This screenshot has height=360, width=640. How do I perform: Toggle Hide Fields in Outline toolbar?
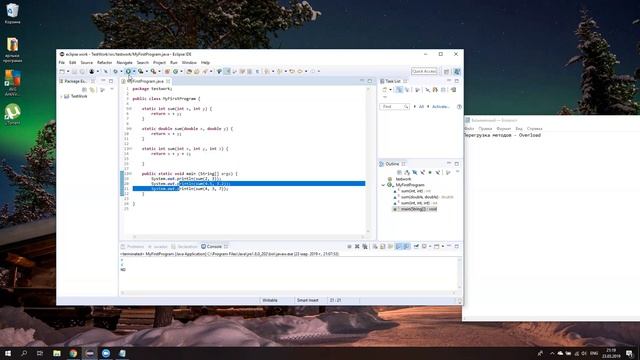click(415, 172)
